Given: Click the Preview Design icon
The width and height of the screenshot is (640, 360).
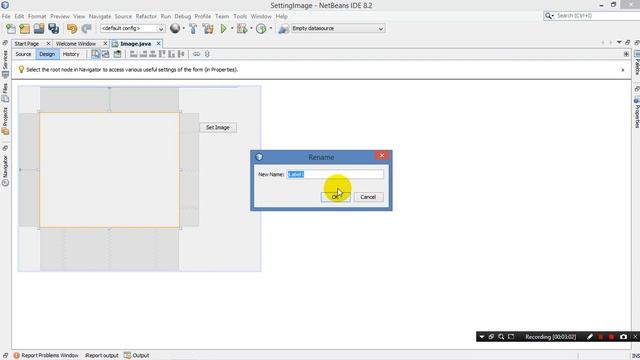Looking at the screenshot, I should (x=118, y=54).
